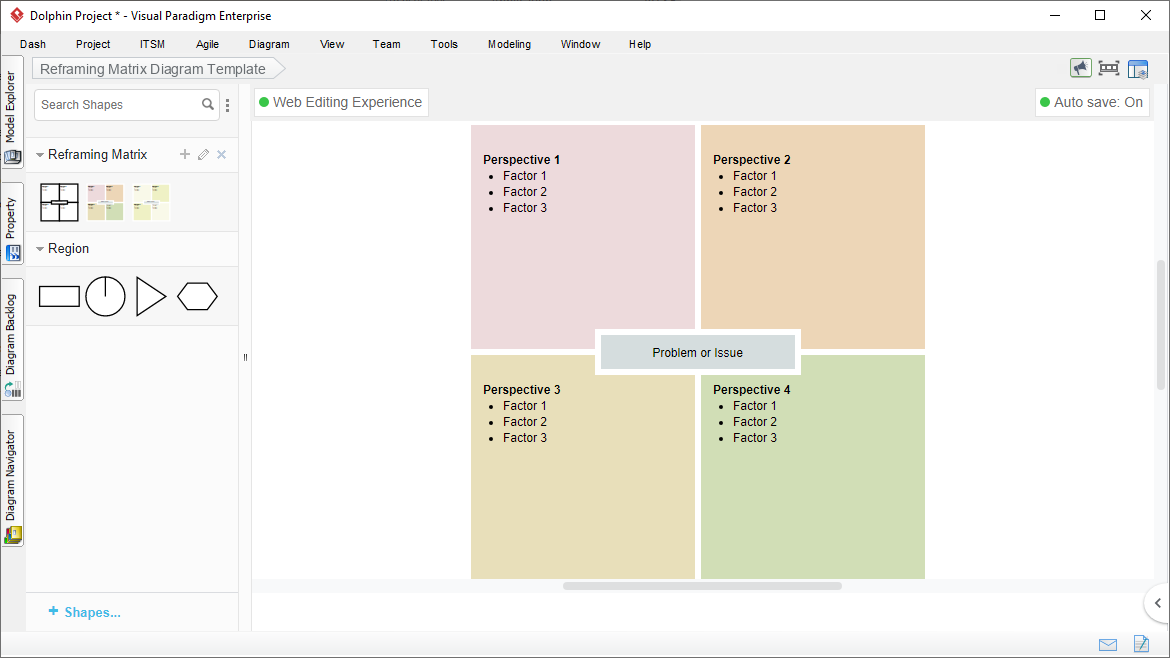Viewport: 1170px width, 658px height.
Task: Select the Problem or Issue box
Action: coord(698,352)
